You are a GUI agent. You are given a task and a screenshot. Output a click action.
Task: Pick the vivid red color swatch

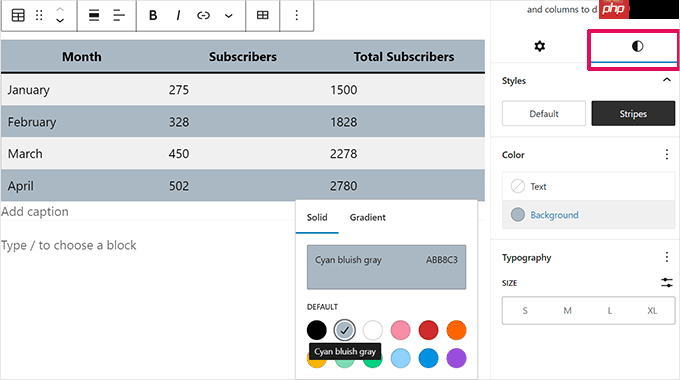click(428, 330)
